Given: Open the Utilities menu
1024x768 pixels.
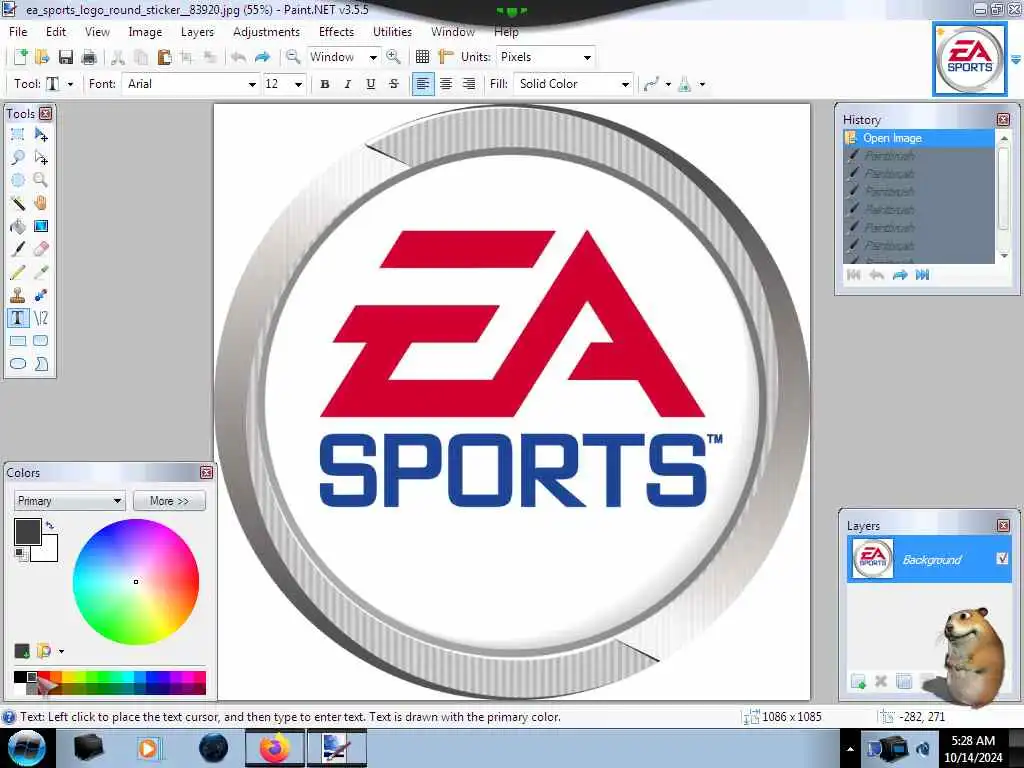Looking at the screenshot, I should tap(392, 31).
